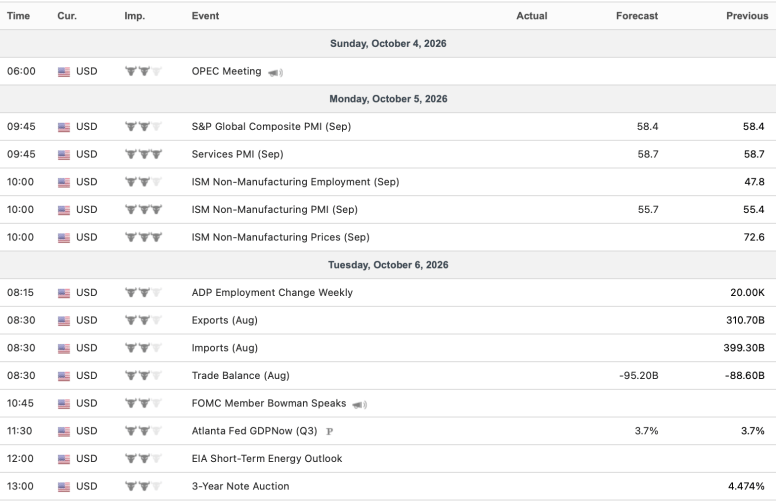Open the Atlanta Fed GDPNow (Q3) event
This screenshot has width=776, height=503.
coord(254,431)
